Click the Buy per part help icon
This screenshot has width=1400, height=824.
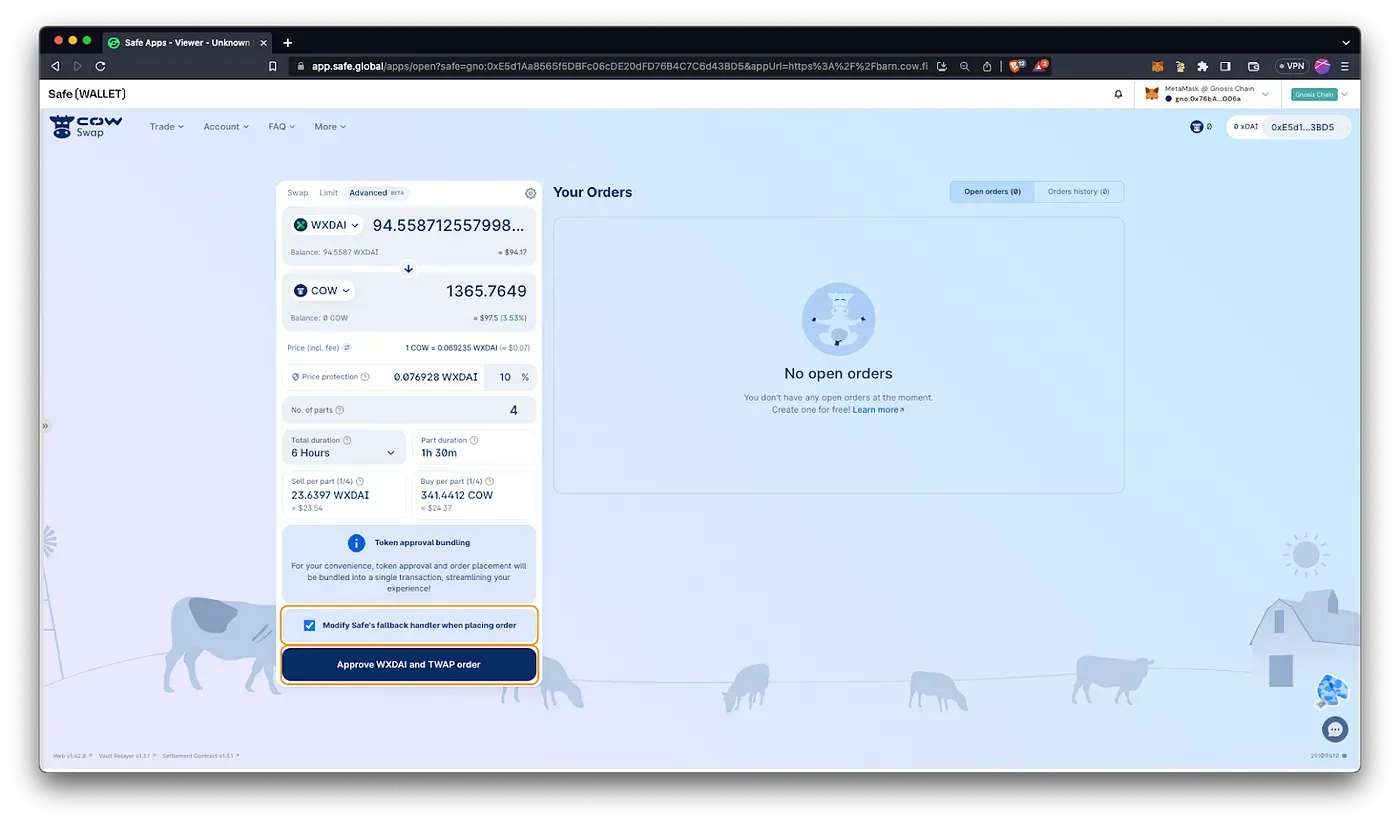pyautogui.click(x=490, y=481)
